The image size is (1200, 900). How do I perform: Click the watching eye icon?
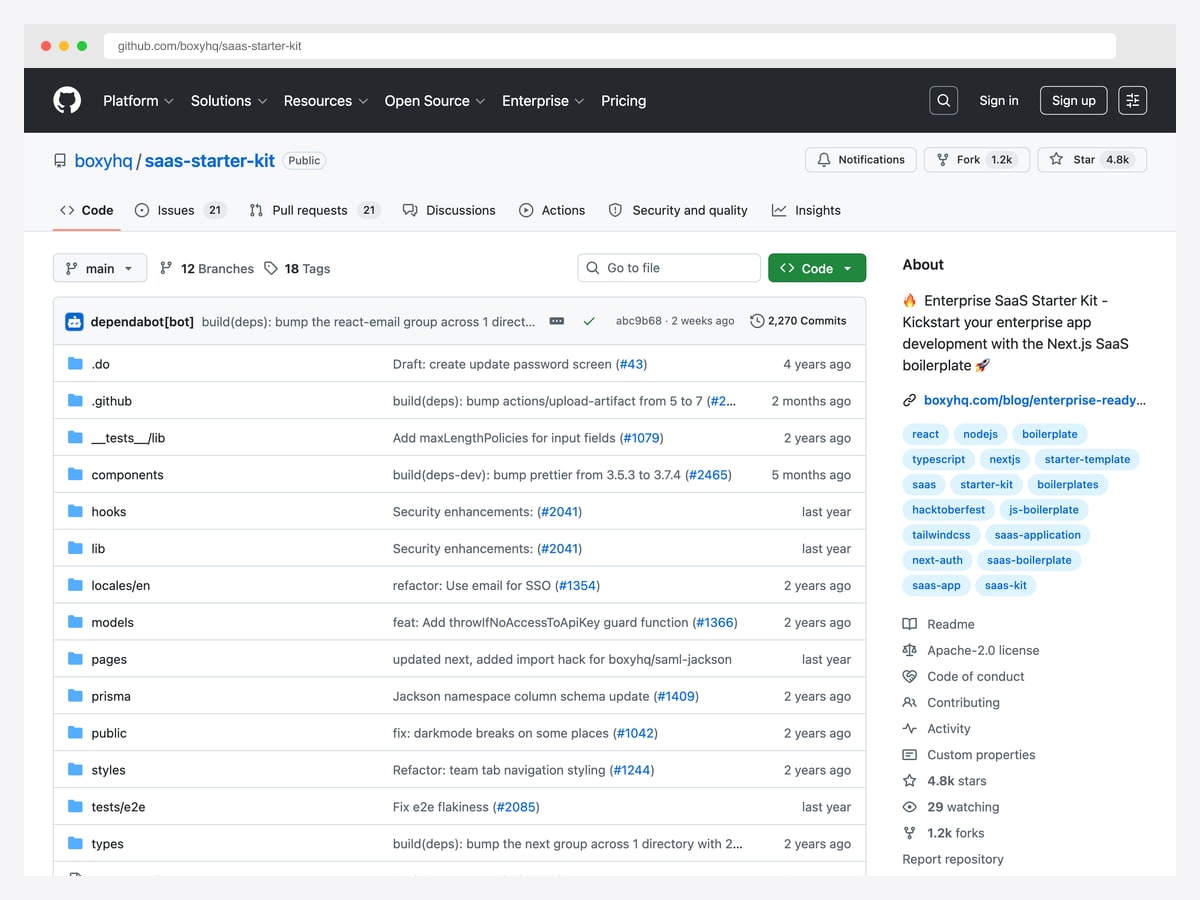pos(909,807)
